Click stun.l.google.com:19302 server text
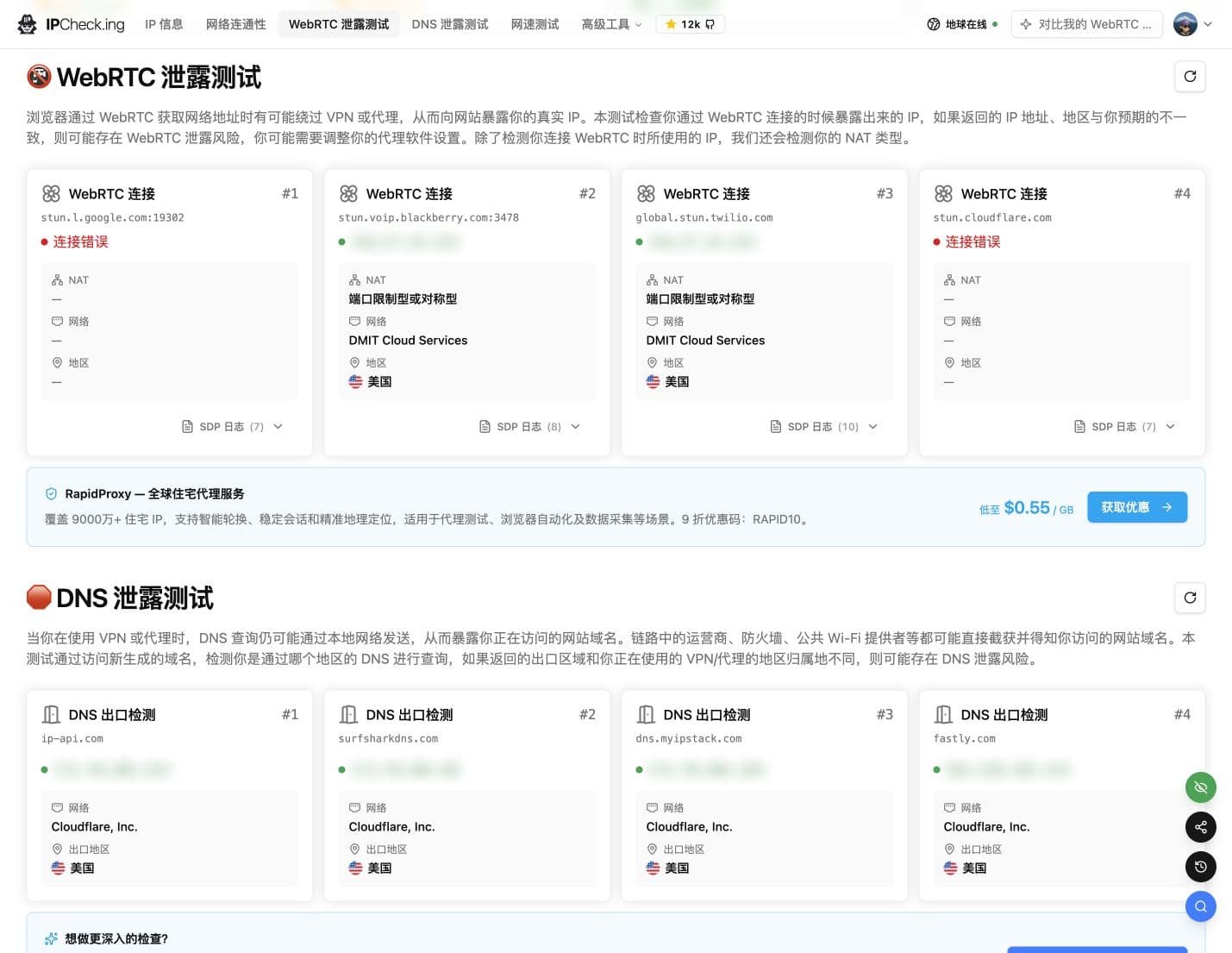The height and width of the screenshot is (953, 1232). coord(112,217)
